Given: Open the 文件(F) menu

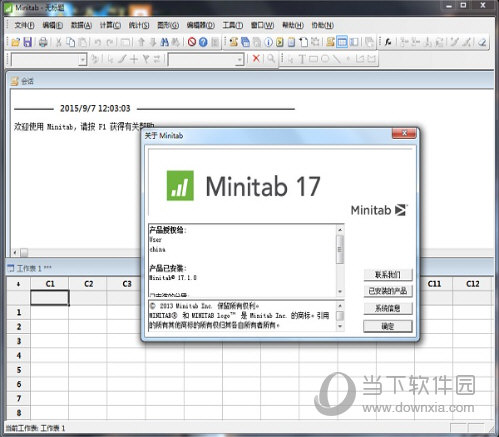Looking at the screenshot, I should [24, 25].
